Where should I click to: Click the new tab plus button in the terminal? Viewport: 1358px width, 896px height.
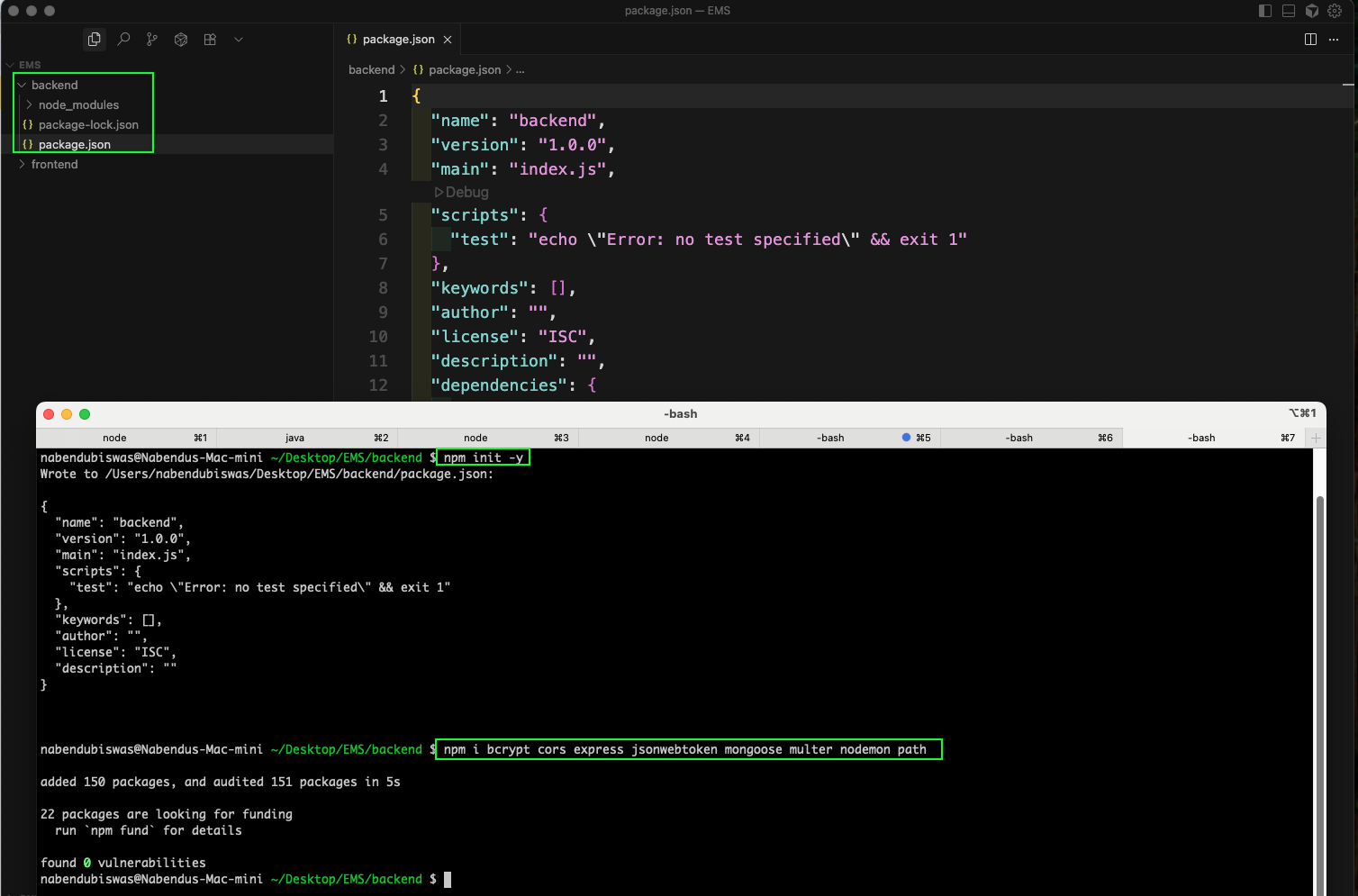coord(1316,438)
